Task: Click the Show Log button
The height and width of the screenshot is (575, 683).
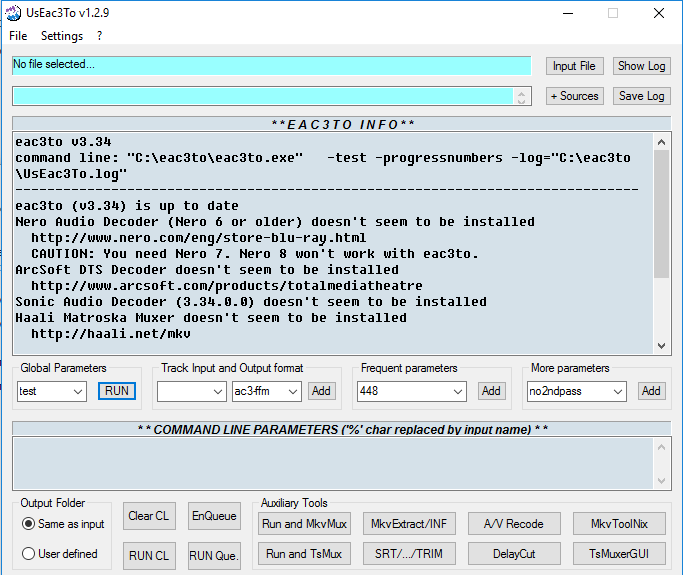Action: 641,66
